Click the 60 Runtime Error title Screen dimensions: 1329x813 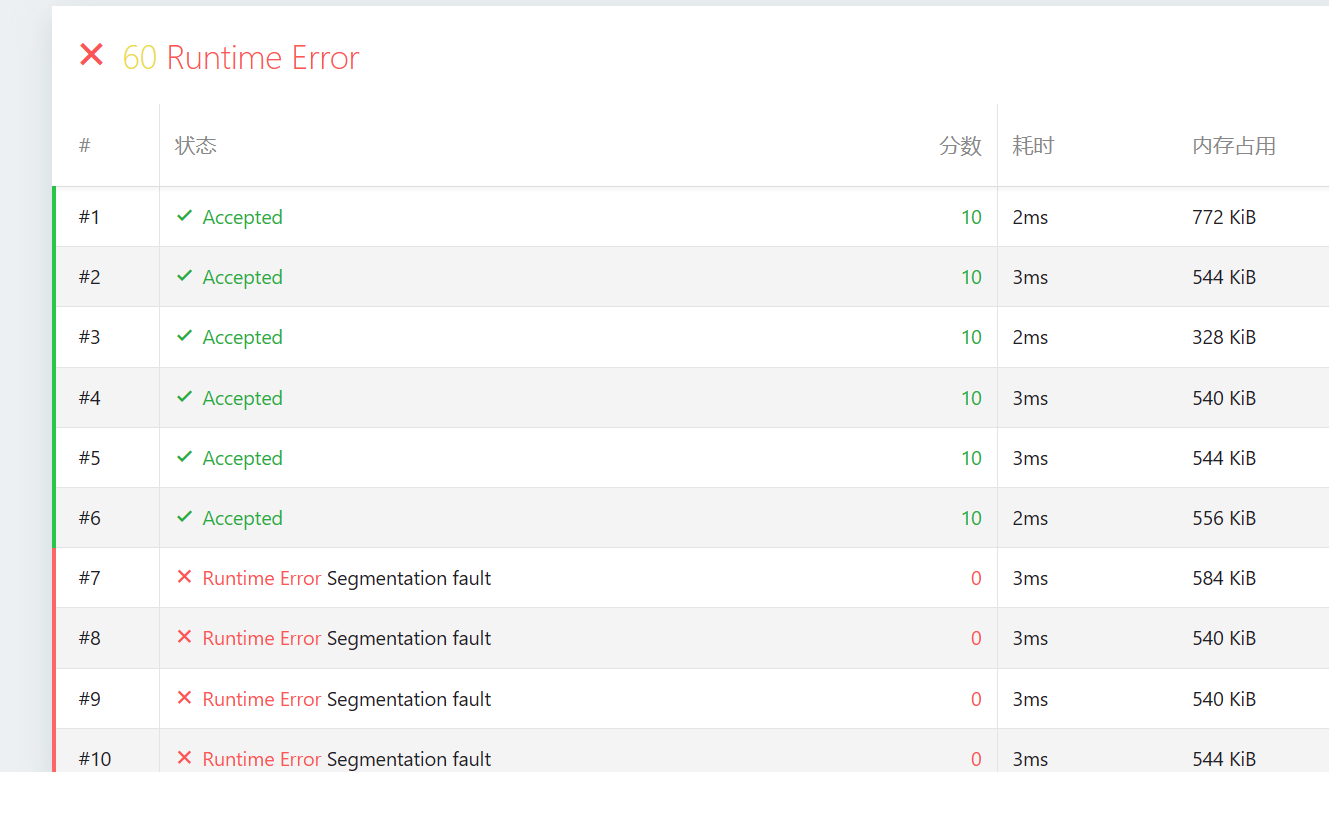[241, 58]
